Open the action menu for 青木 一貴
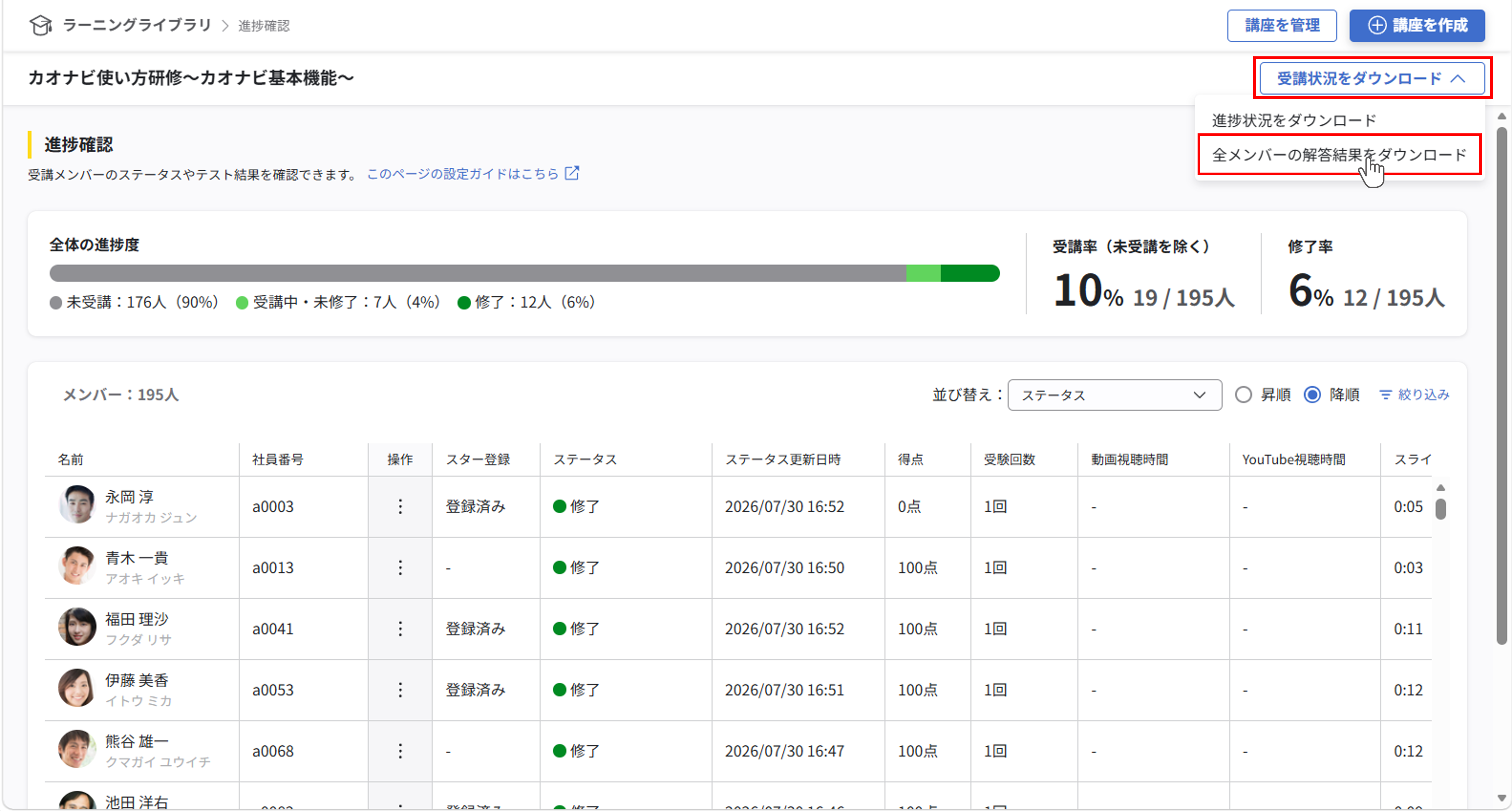 point(400,567)
